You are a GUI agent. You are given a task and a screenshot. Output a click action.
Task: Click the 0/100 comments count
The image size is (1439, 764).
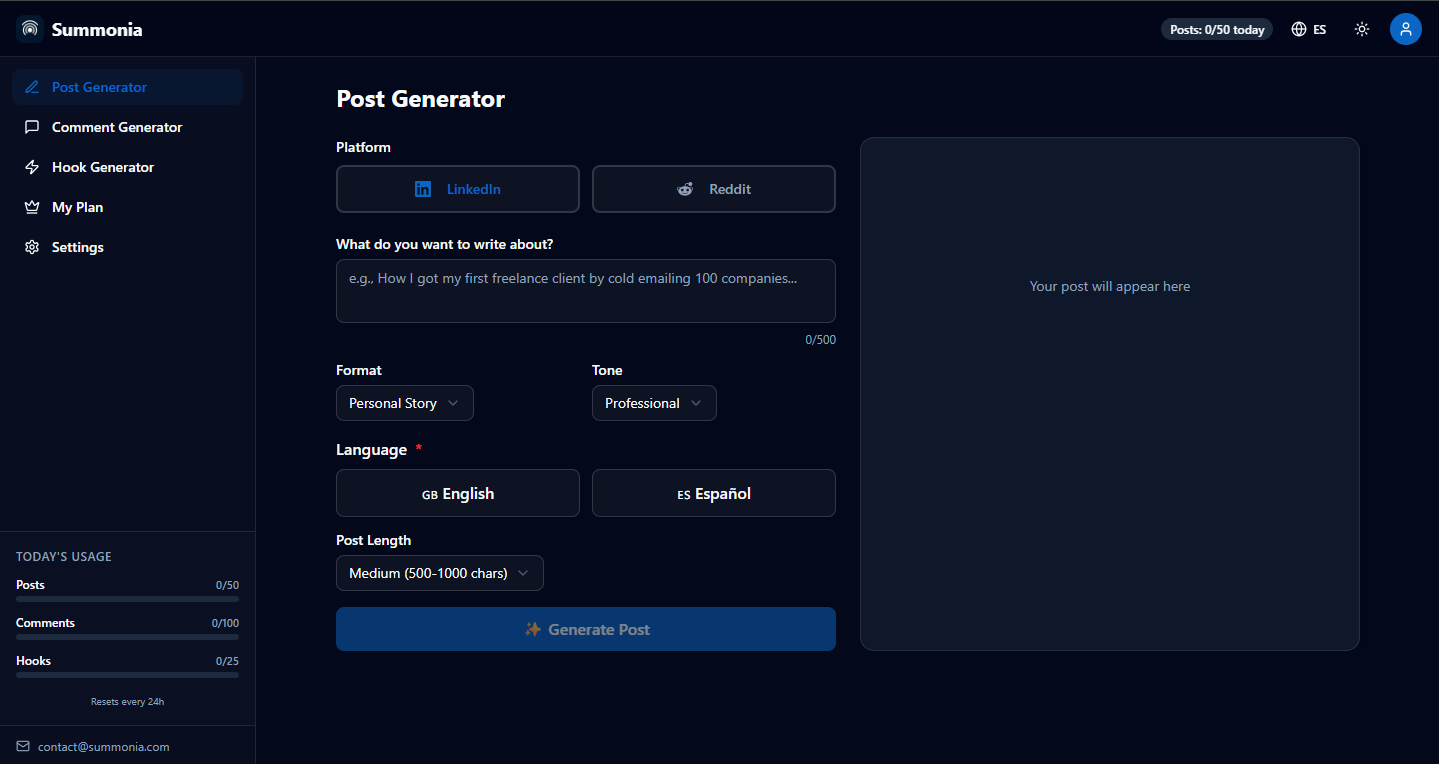point(225,623)
